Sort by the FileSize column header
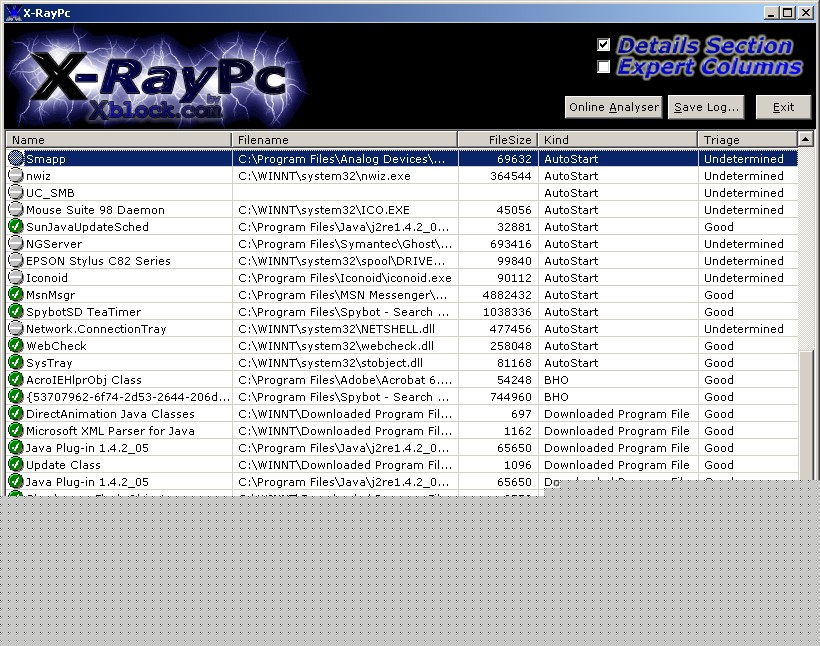Screen dimensions: 820x646 pyautogui.click(x=498, y=140)
